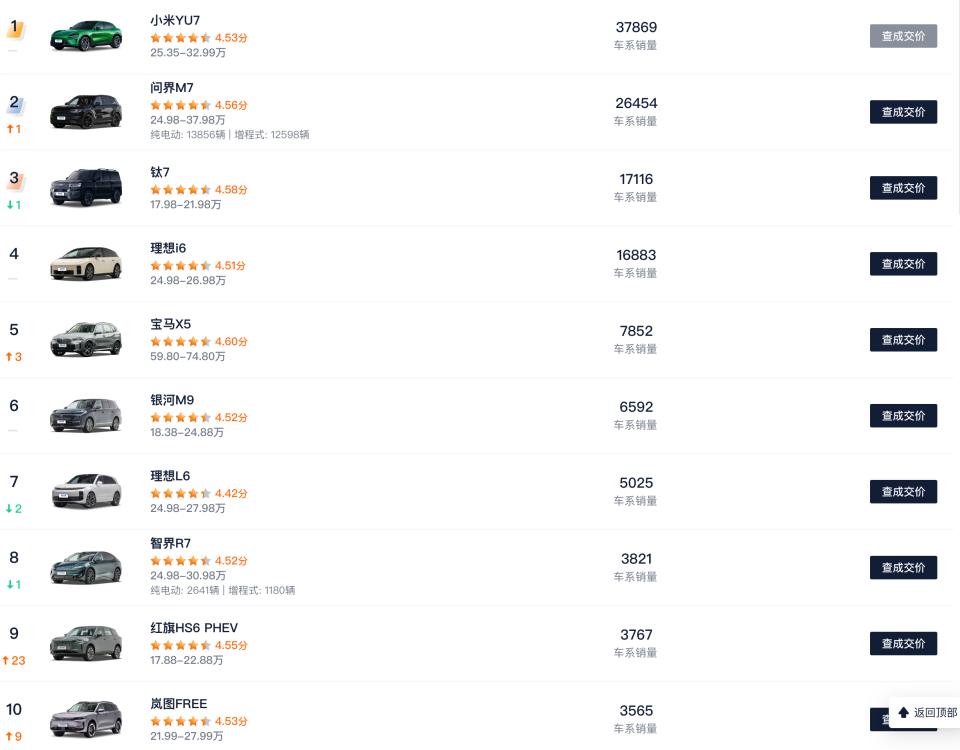Check transaction price for 理想i6
The height and width of the screenshot is (750, 960).
(x=903, y=264)
